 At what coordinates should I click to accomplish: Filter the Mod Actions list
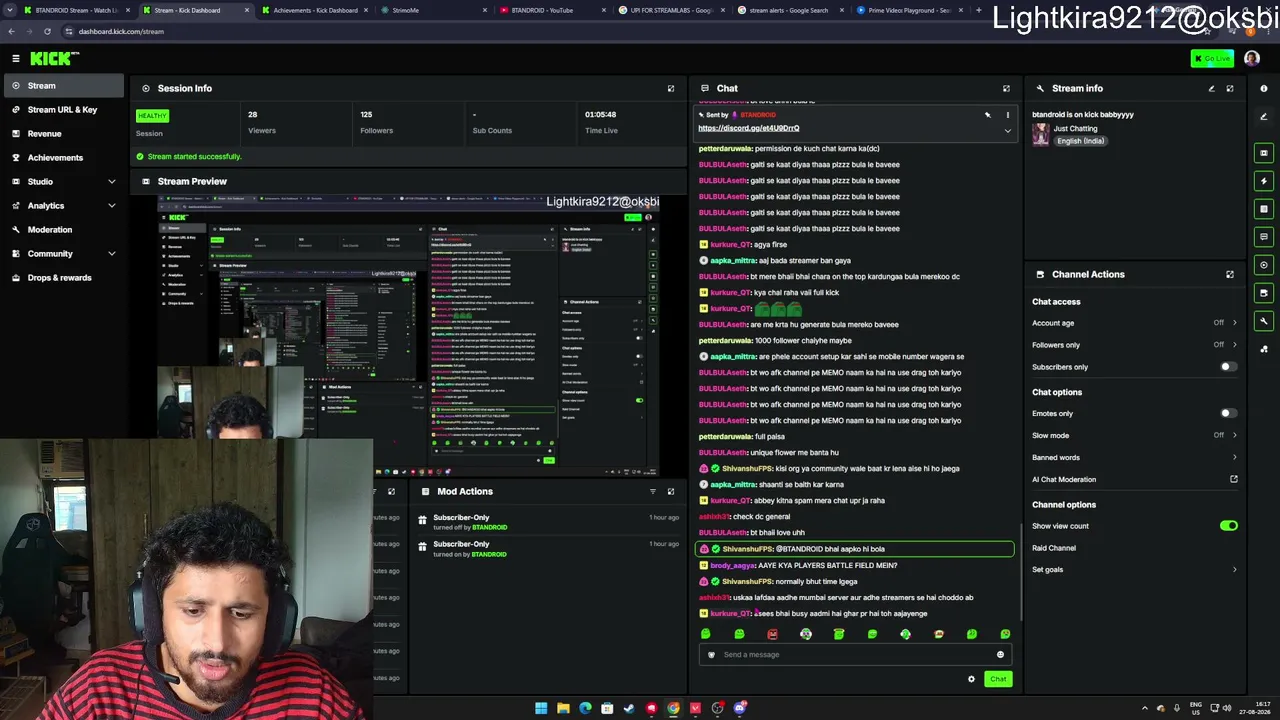[x=652, y=491]
